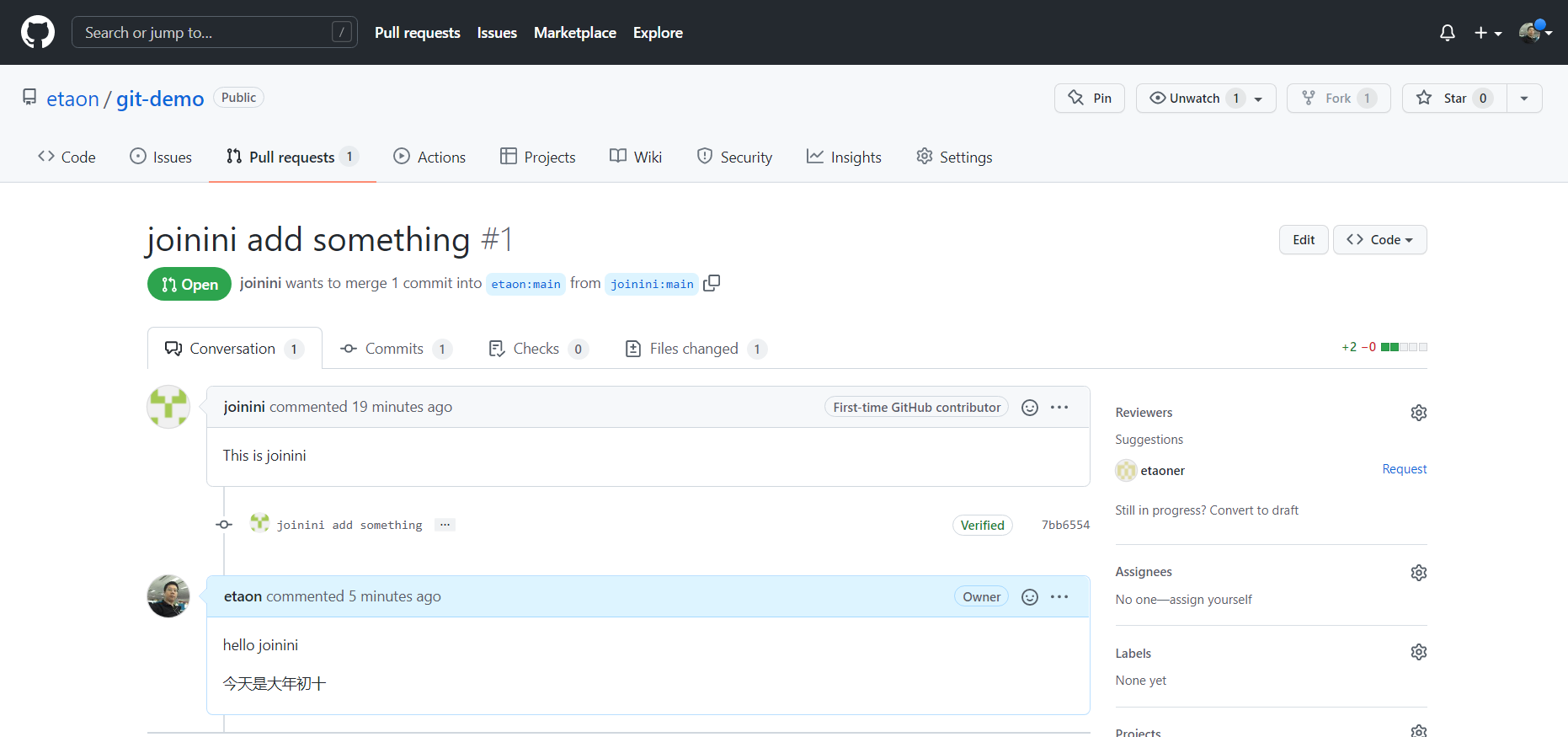This screenshot has width=1568, height=737.
Task: Open etaon author link in second comment
Action: click(243, 596)
